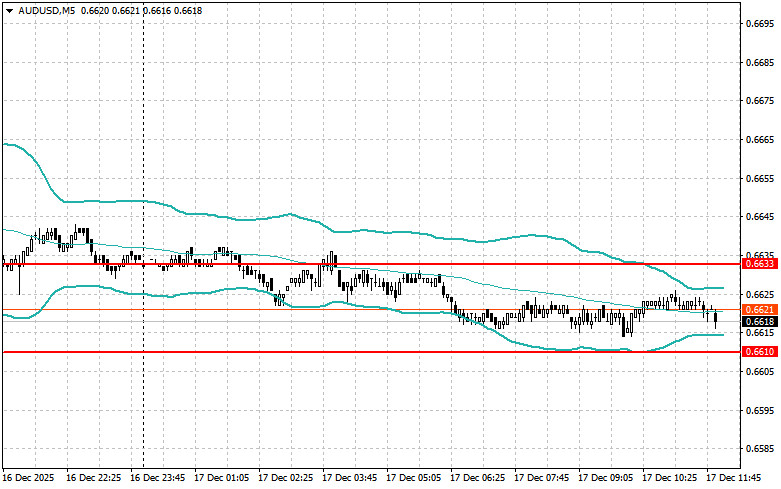Select the 16 Dec 23:45 time label
This screenshot has width=781, height=489.
[157, 478]
